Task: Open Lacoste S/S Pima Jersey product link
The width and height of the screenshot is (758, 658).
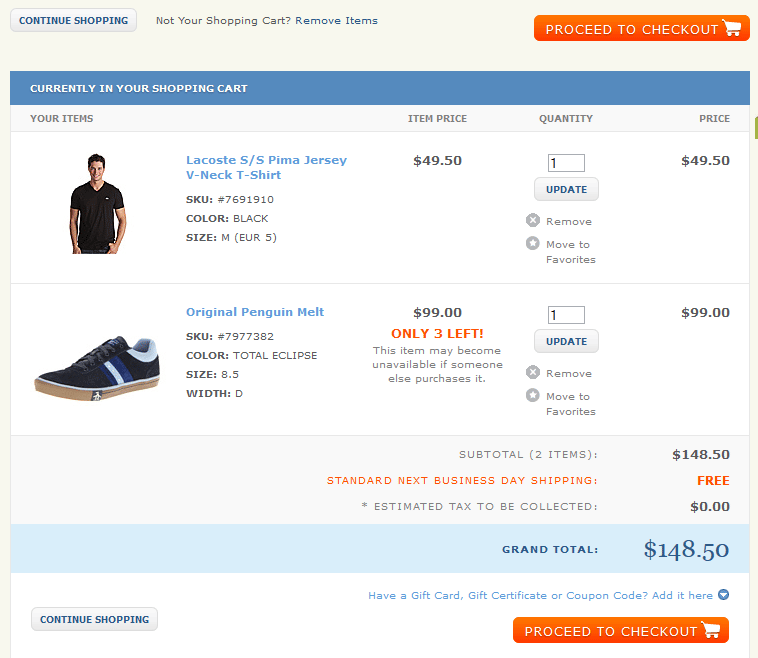Action: pos(266,167)
